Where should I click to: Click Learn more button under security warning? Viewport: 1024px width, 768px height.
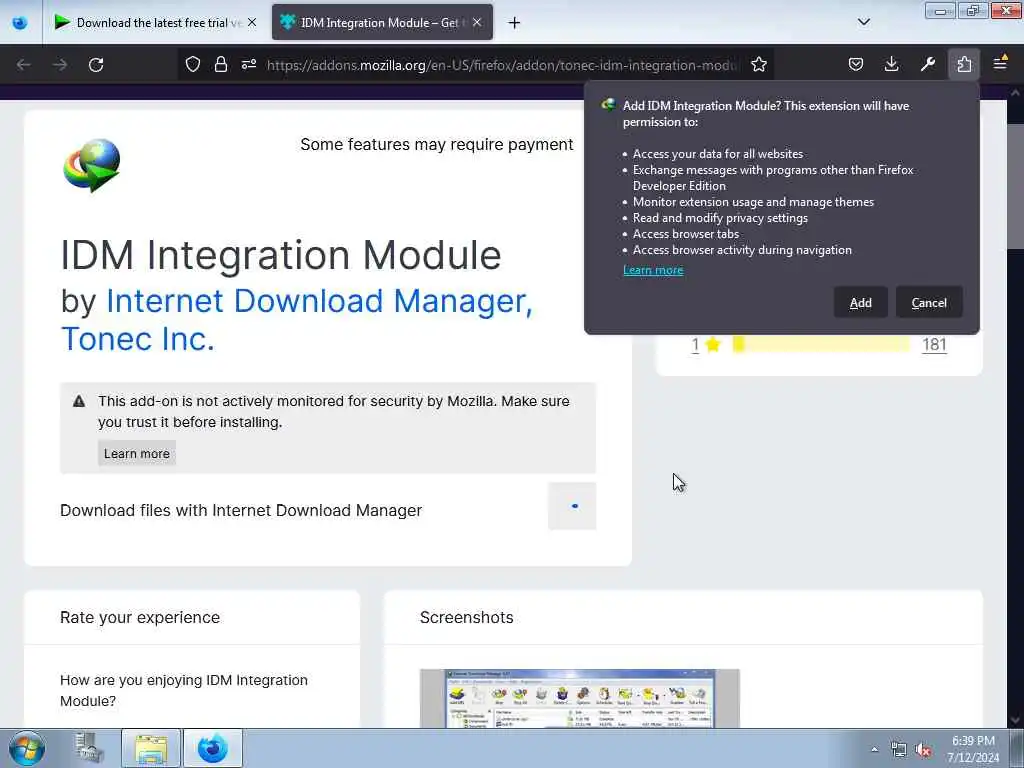tap(136, 453)
